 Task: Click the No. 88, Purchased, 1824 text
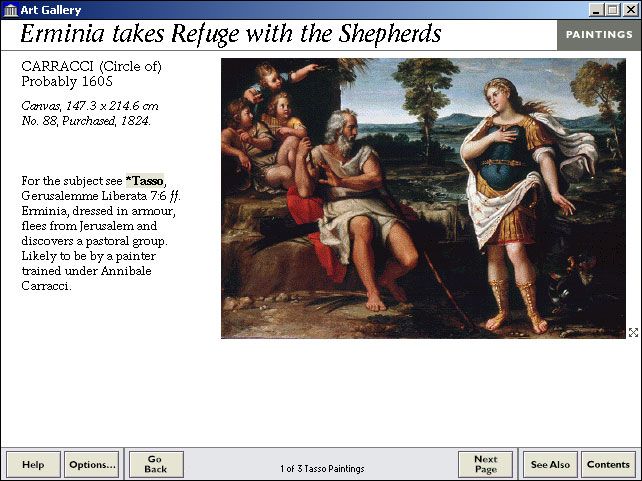point(86,121)
